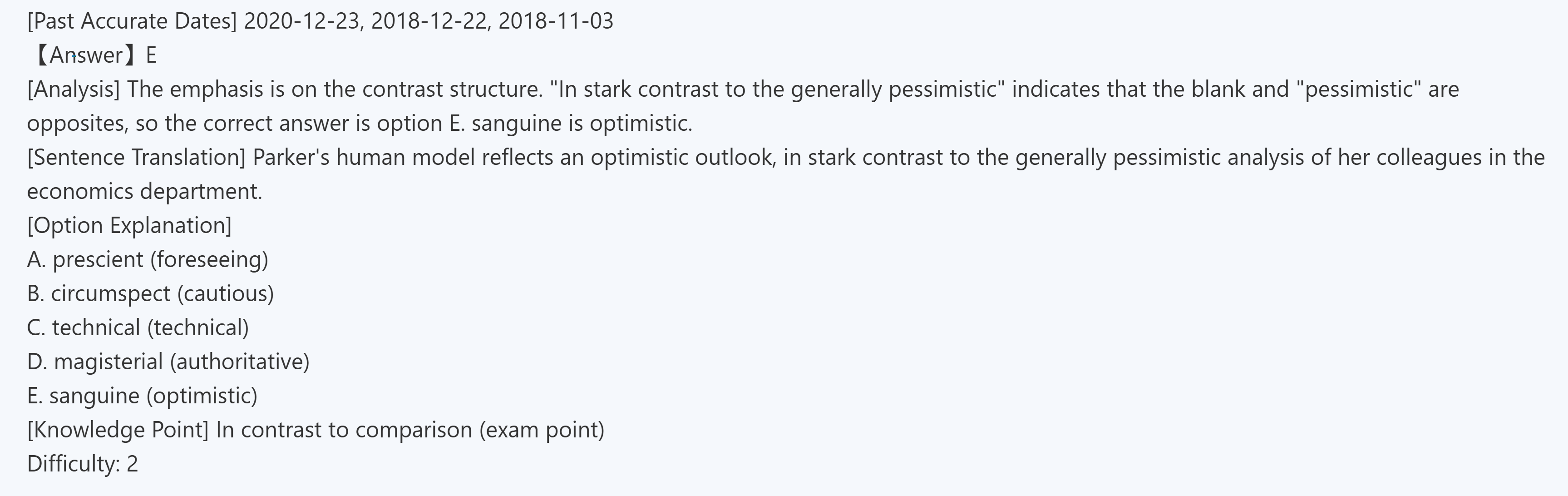Click the [Option Explanation] heading
1568x496 pixels.
129,225
